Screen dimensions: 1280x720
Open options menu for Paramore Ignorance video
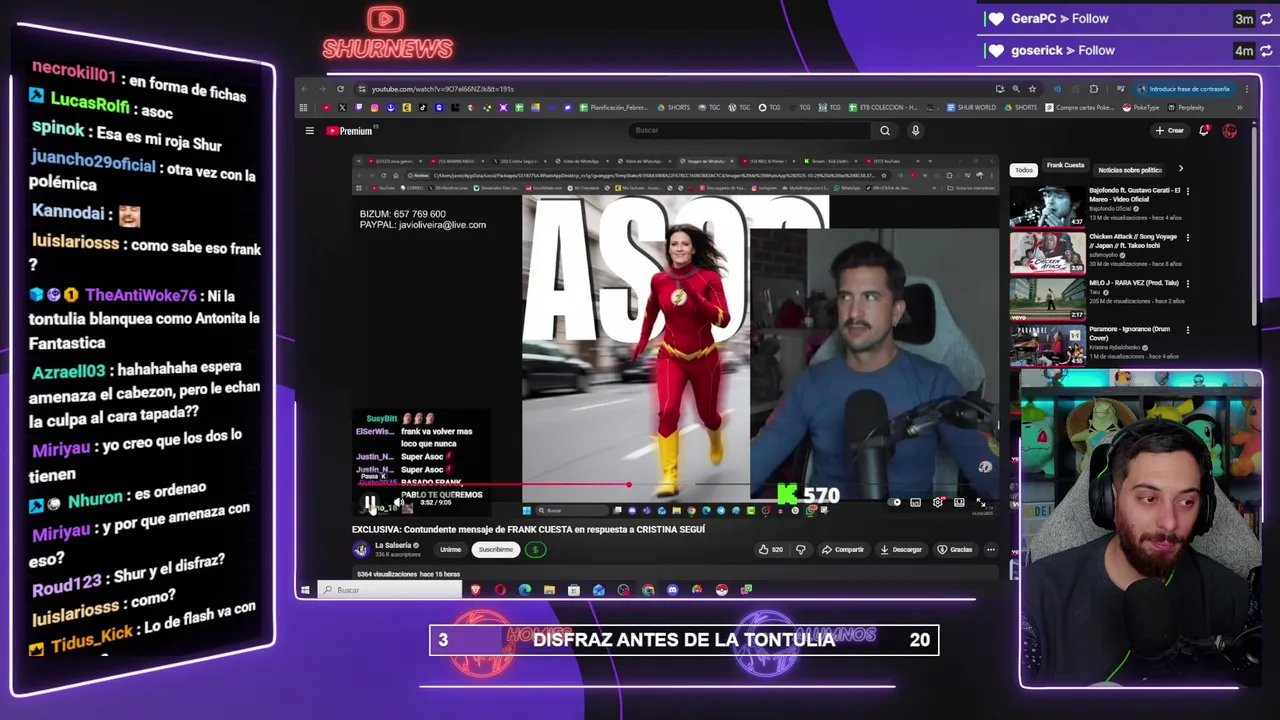click(x=1188, y=329)
